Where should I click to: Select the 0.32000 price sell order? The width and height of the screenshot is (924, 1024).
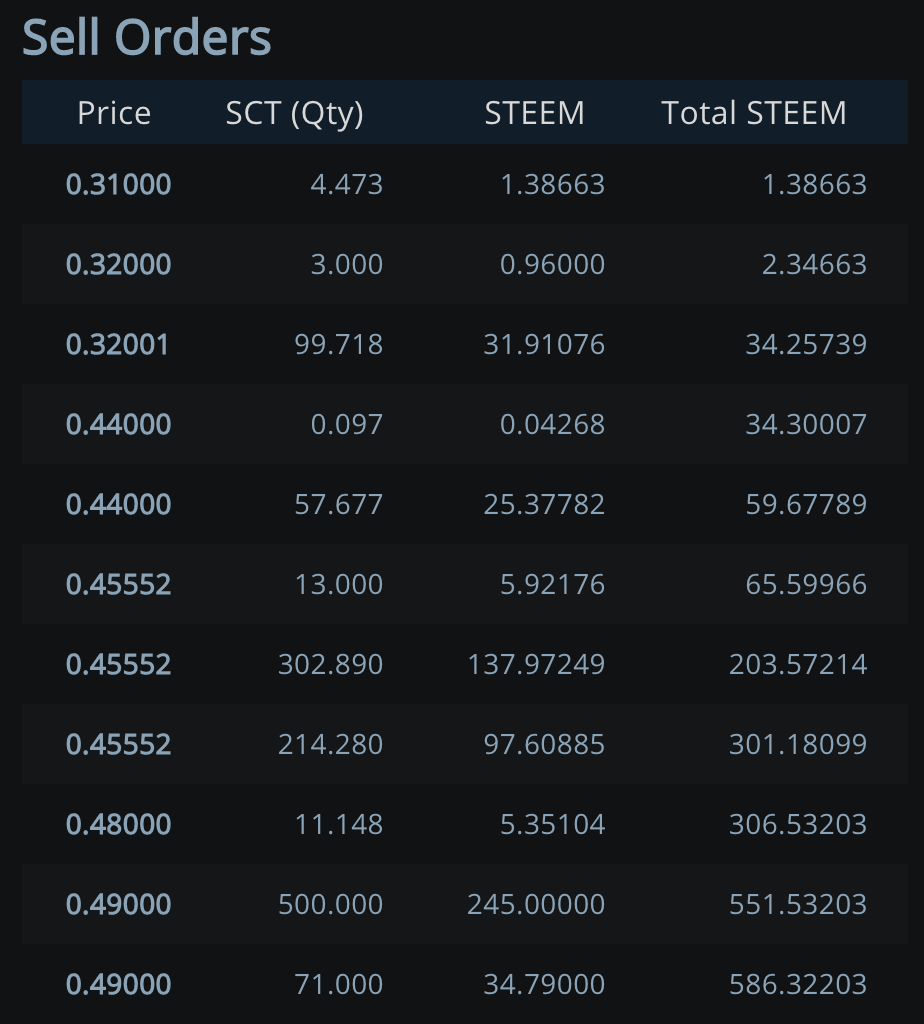pyautogui.click(x=118, y=264)
